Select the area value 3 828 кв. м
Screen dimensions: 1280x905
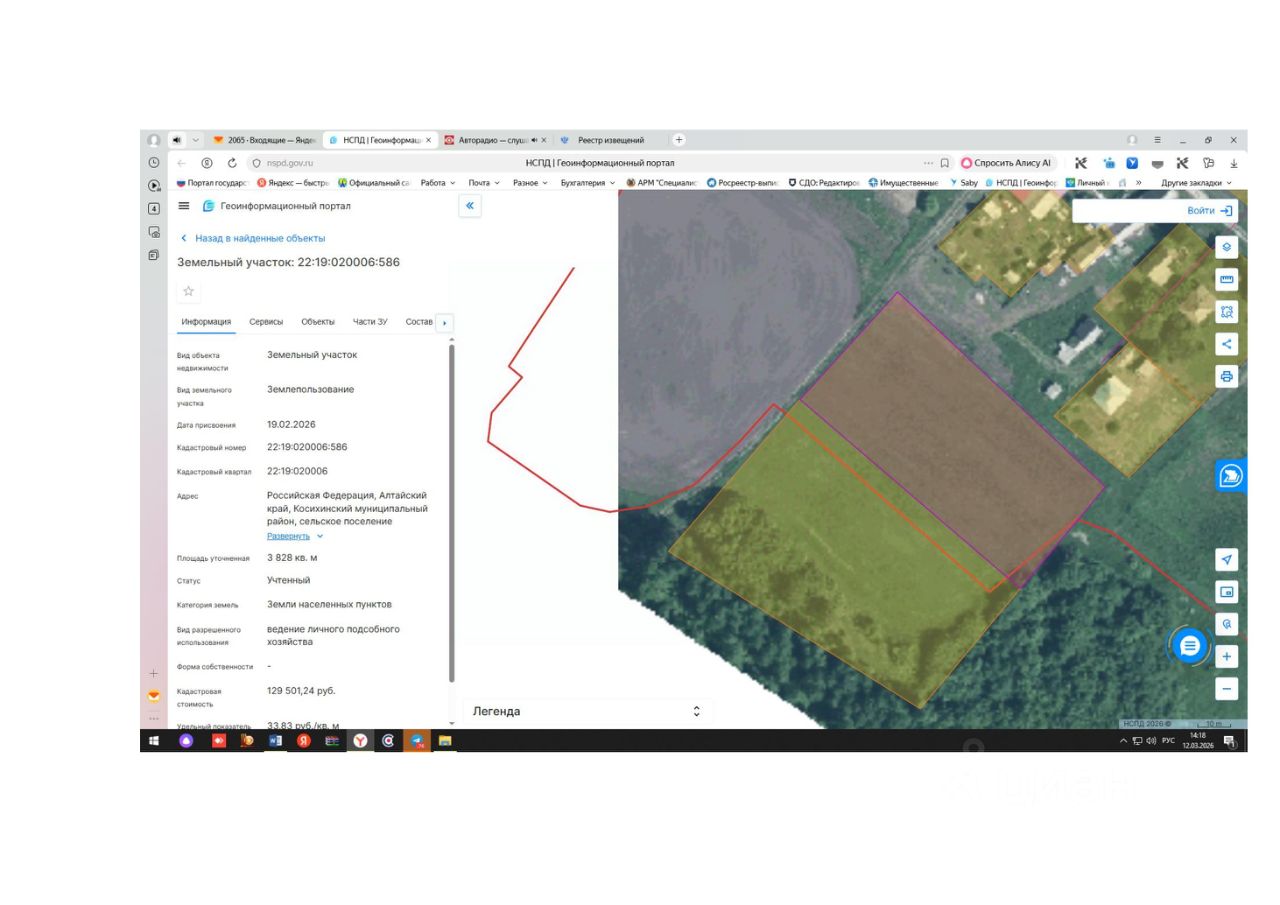coord(292,557)
